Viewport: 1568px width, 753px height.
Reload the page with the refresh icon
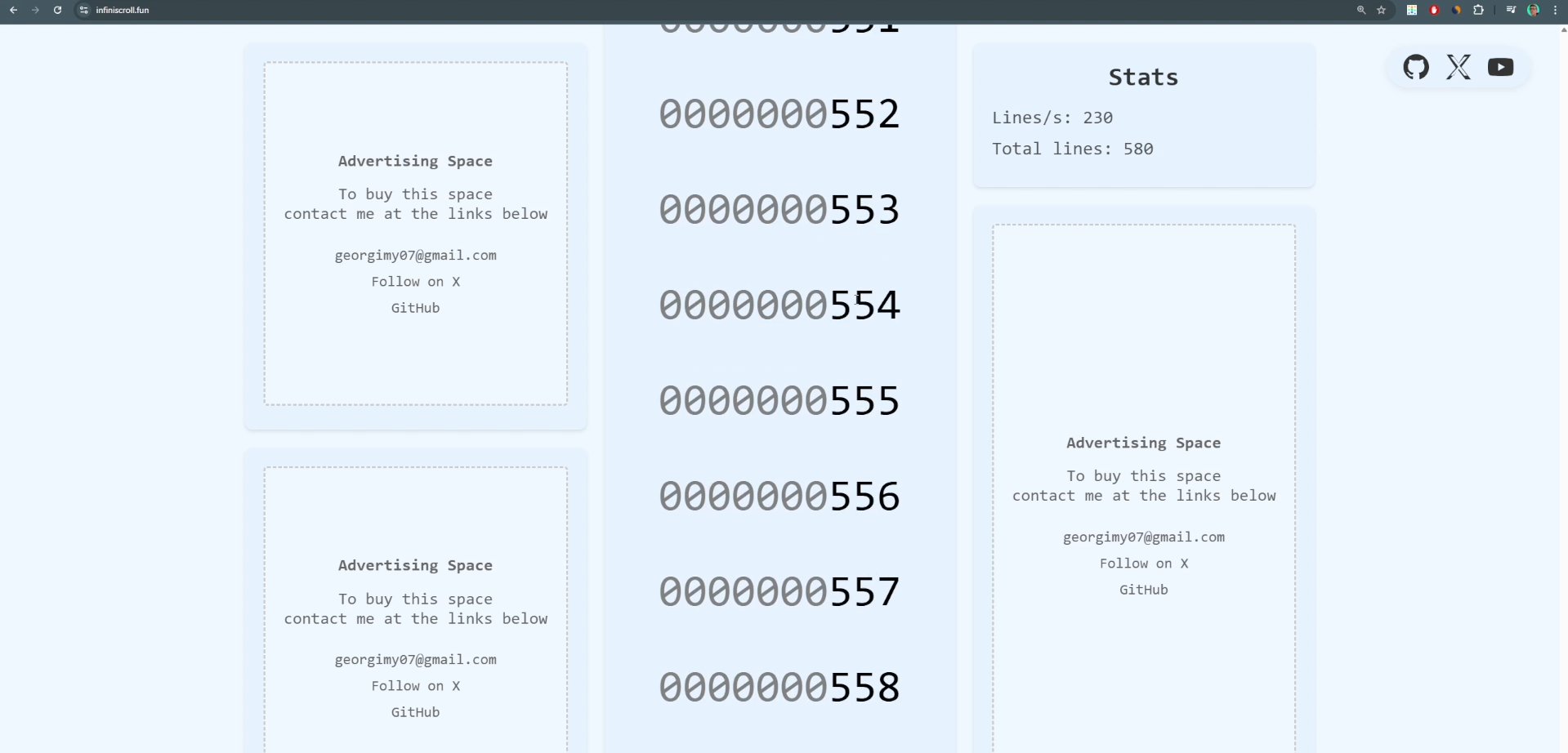(57, 10)
